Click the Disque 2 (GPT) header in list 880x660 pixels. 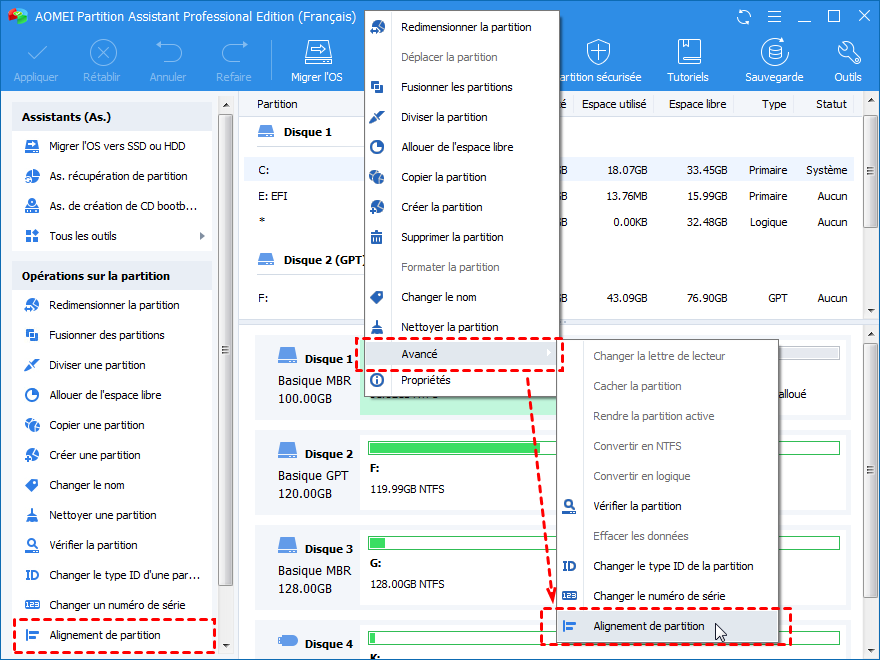[311, 260]
